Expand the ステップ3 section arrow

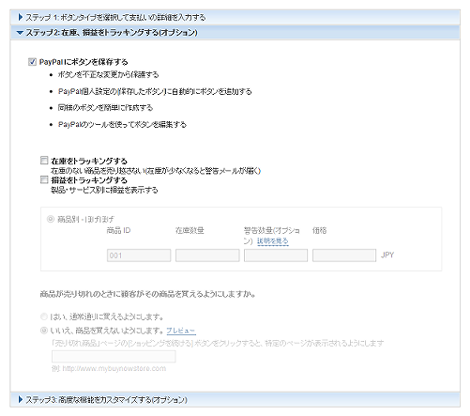tap(21, 399)
